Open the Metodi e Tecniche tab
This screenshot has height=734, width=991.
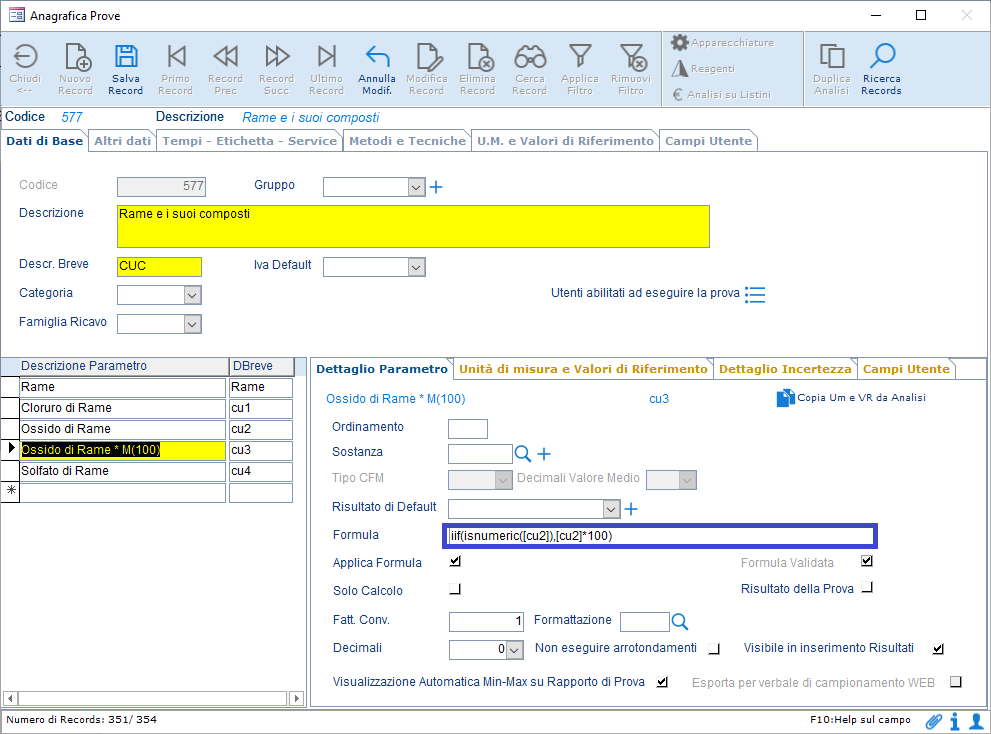click(x=408, y=141)
